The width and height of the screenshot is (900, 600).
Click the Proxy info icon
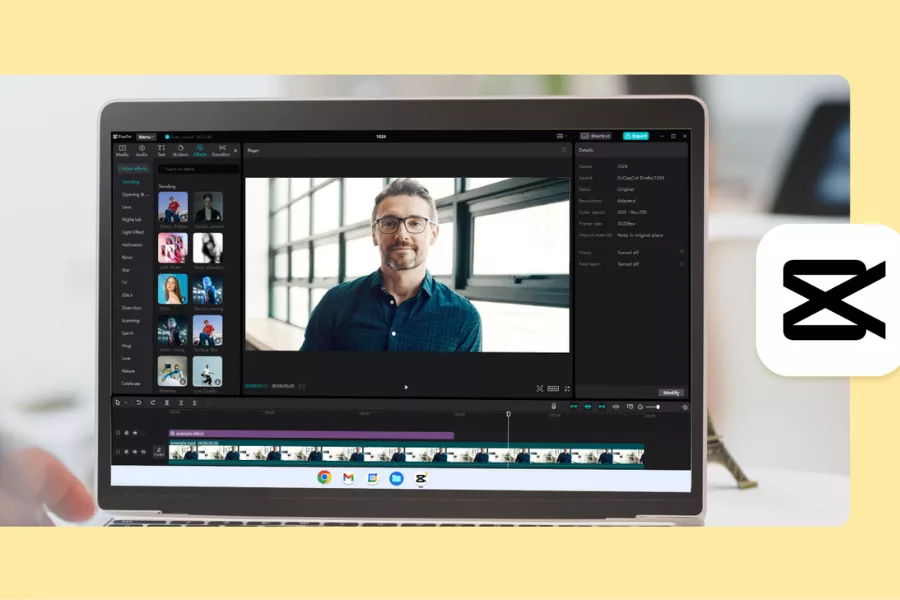[x=682, y=252]
